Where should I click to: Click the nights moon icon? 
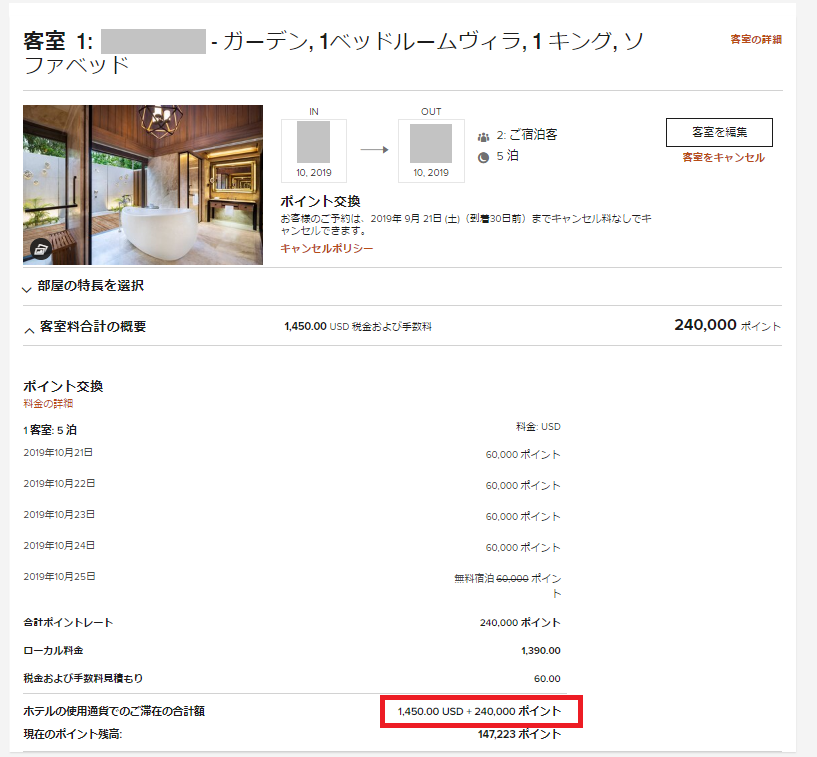(484, 157)
